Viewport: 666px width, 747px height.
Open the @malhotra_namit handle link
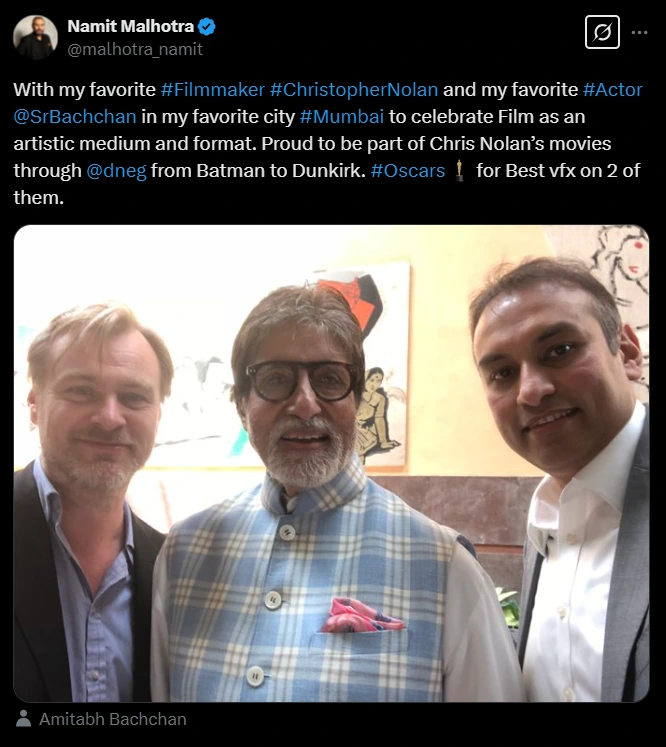[135, 49]
